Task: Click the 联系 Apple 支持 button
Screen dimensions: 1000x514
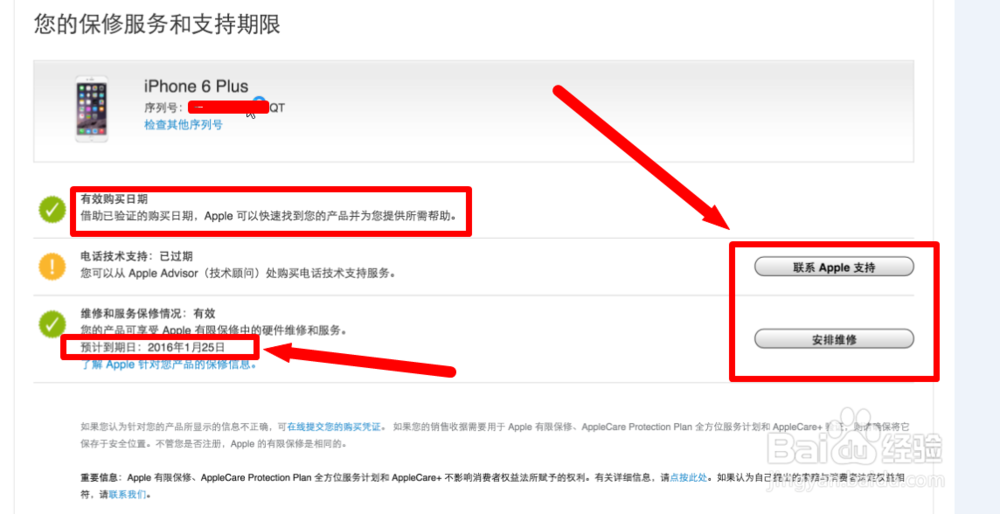Action: point(834,267)
